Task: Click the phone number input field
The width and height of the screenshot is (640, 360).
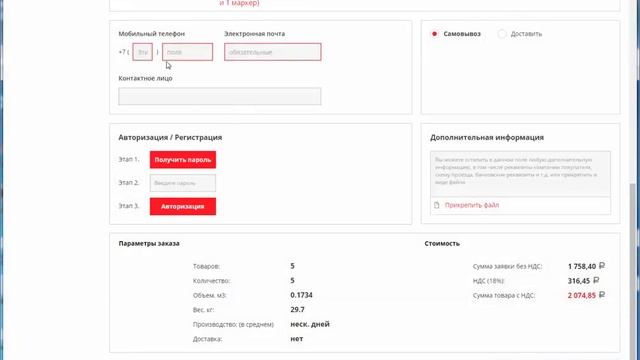Action: pos(187,52)
